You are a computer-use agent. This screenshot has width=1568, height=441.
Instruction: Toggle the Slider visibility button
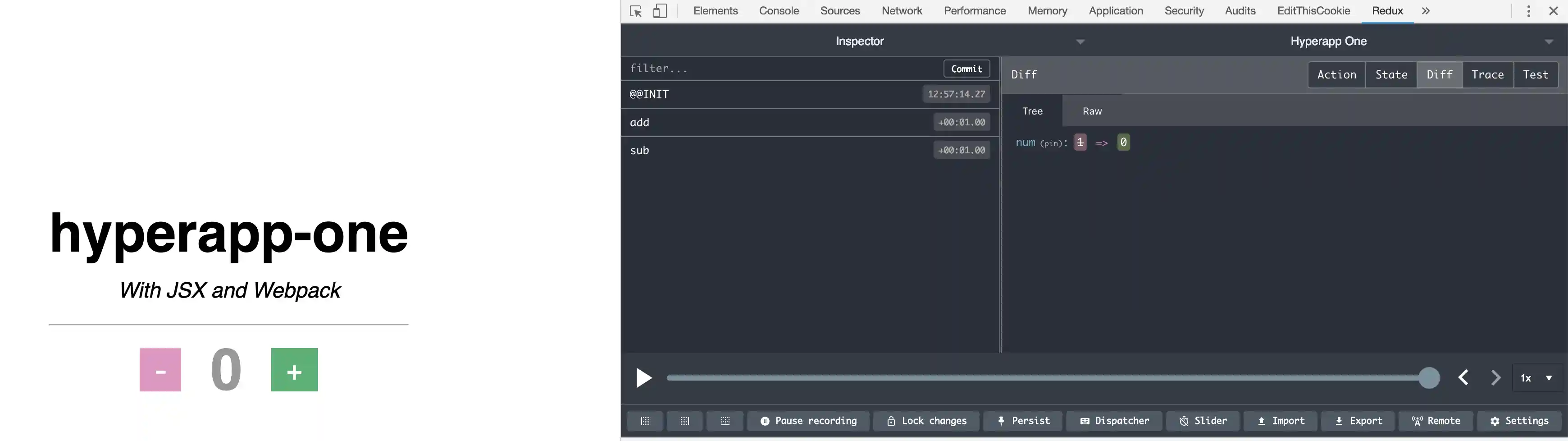tap(1203, 421)
